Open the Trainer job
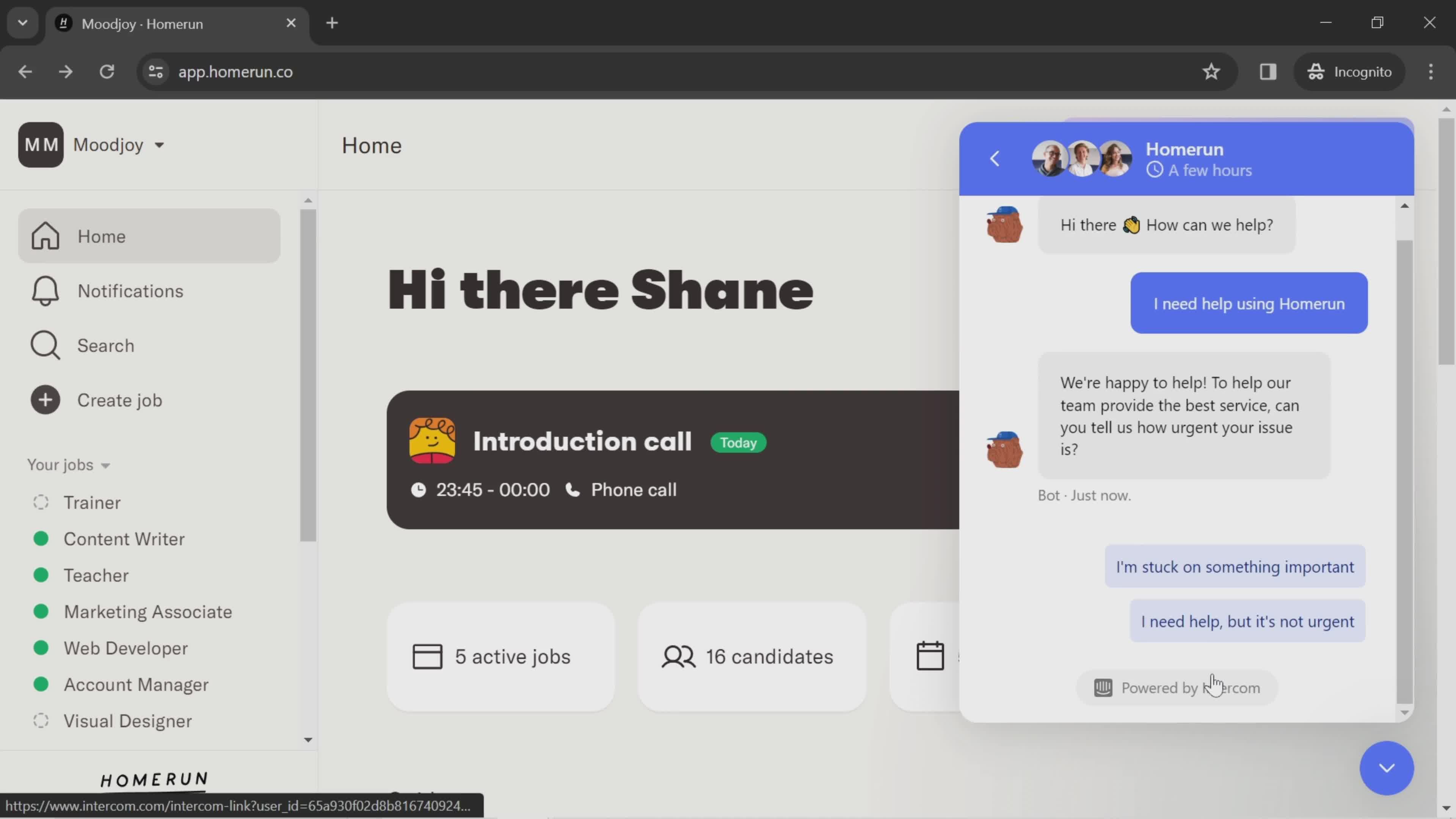Viewport: 1456px width, 819px height. point(91,502)
